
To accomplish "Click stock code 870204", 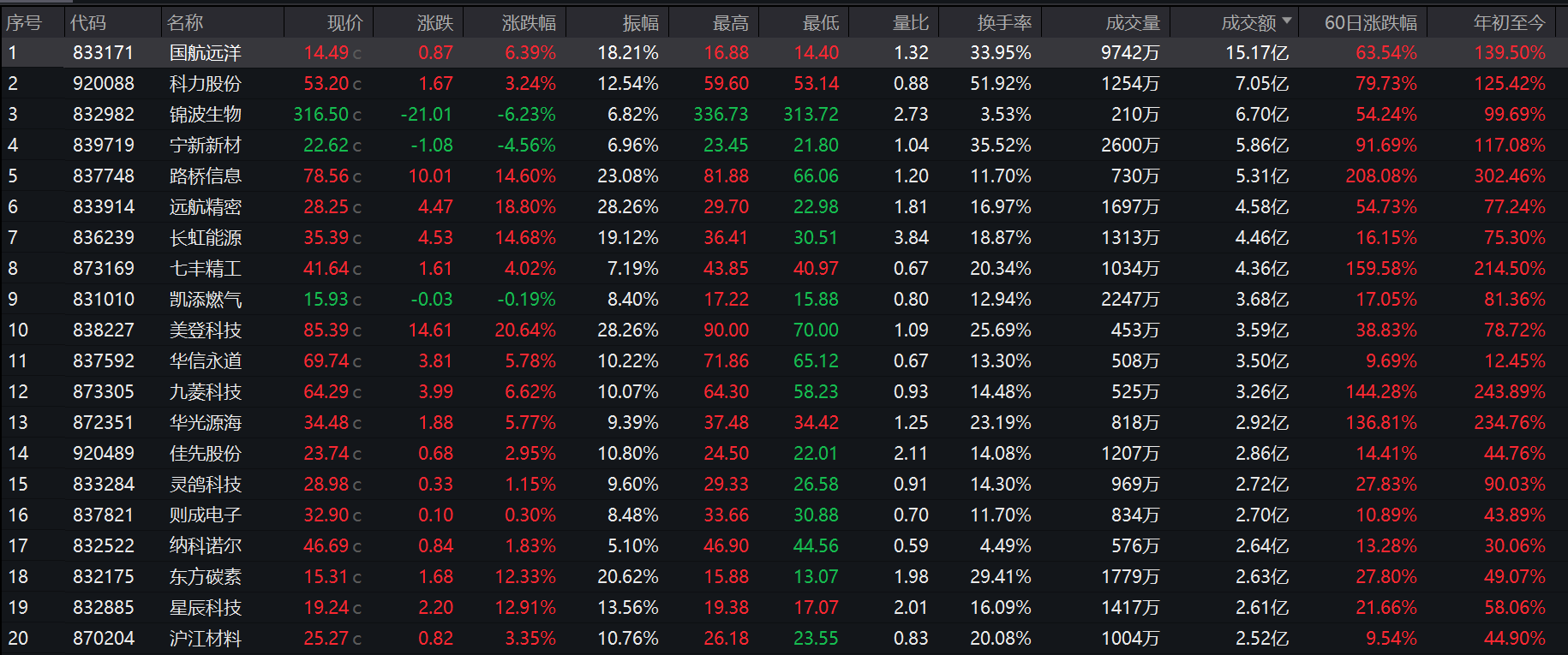I will pyautogui.click(x=104, y=639).
